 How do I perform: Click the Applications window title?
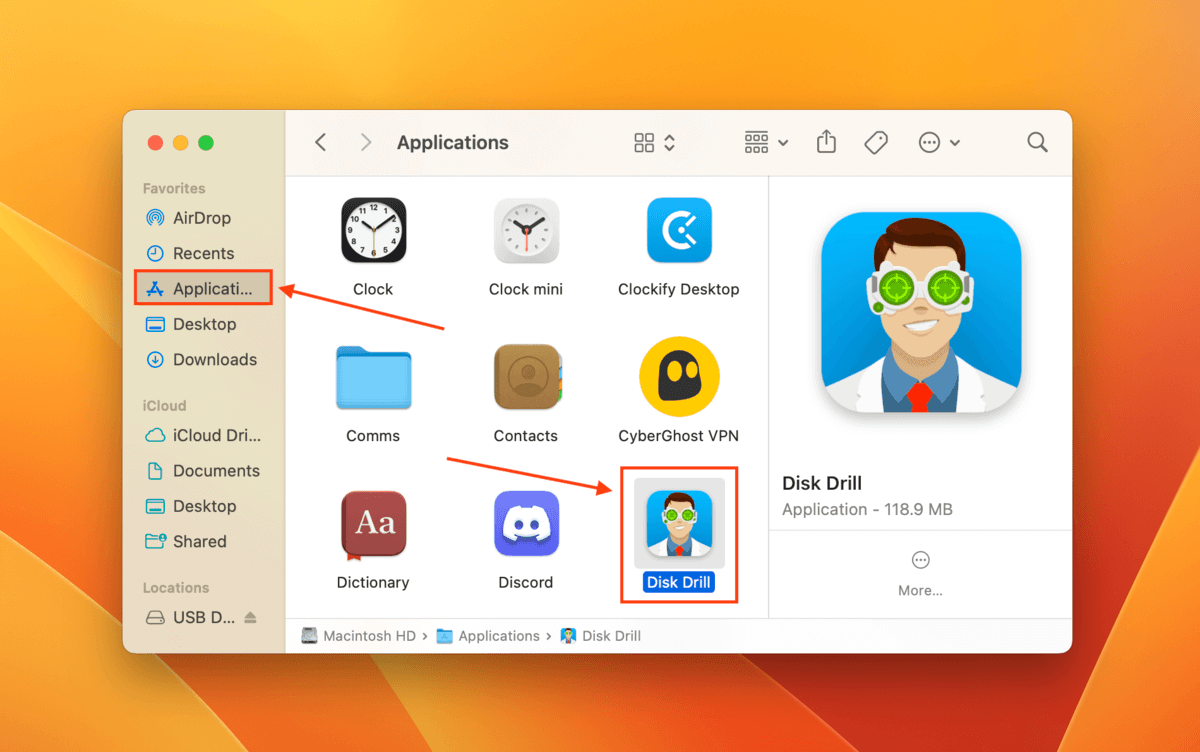pyautogui.click(x=453, y=143)
